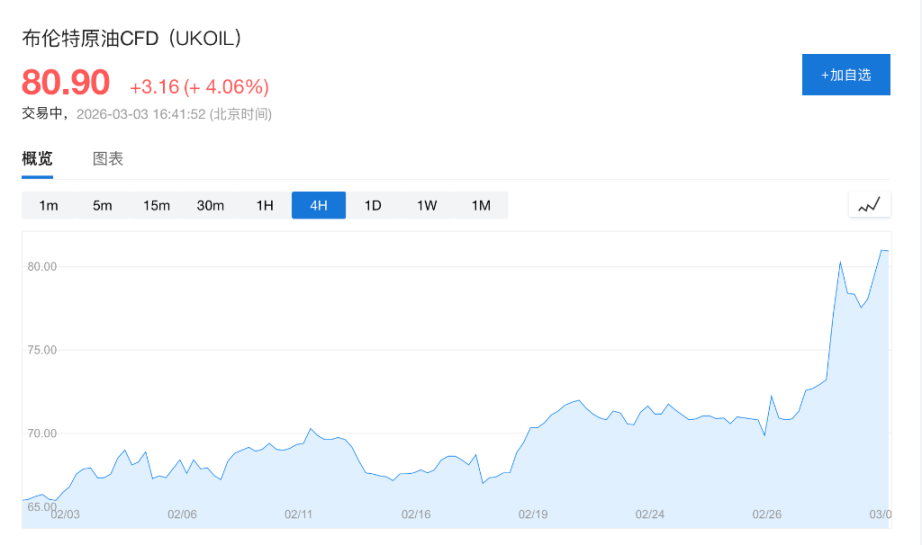The height and width of the screenshot is (545, 922).
Task: Switch to 1D daily chart
Action: pyautogui.click(x=373, y=206)
